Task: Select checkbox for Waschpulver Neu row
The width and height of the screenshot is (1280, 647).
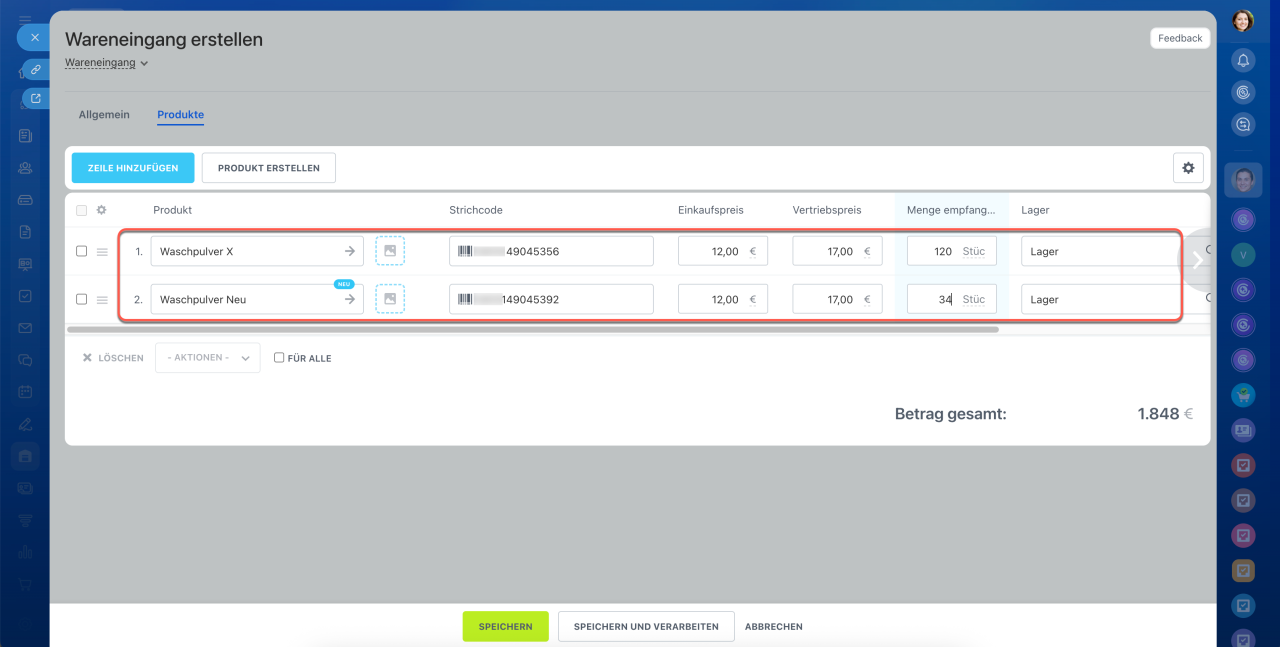Action: (82, 299)
